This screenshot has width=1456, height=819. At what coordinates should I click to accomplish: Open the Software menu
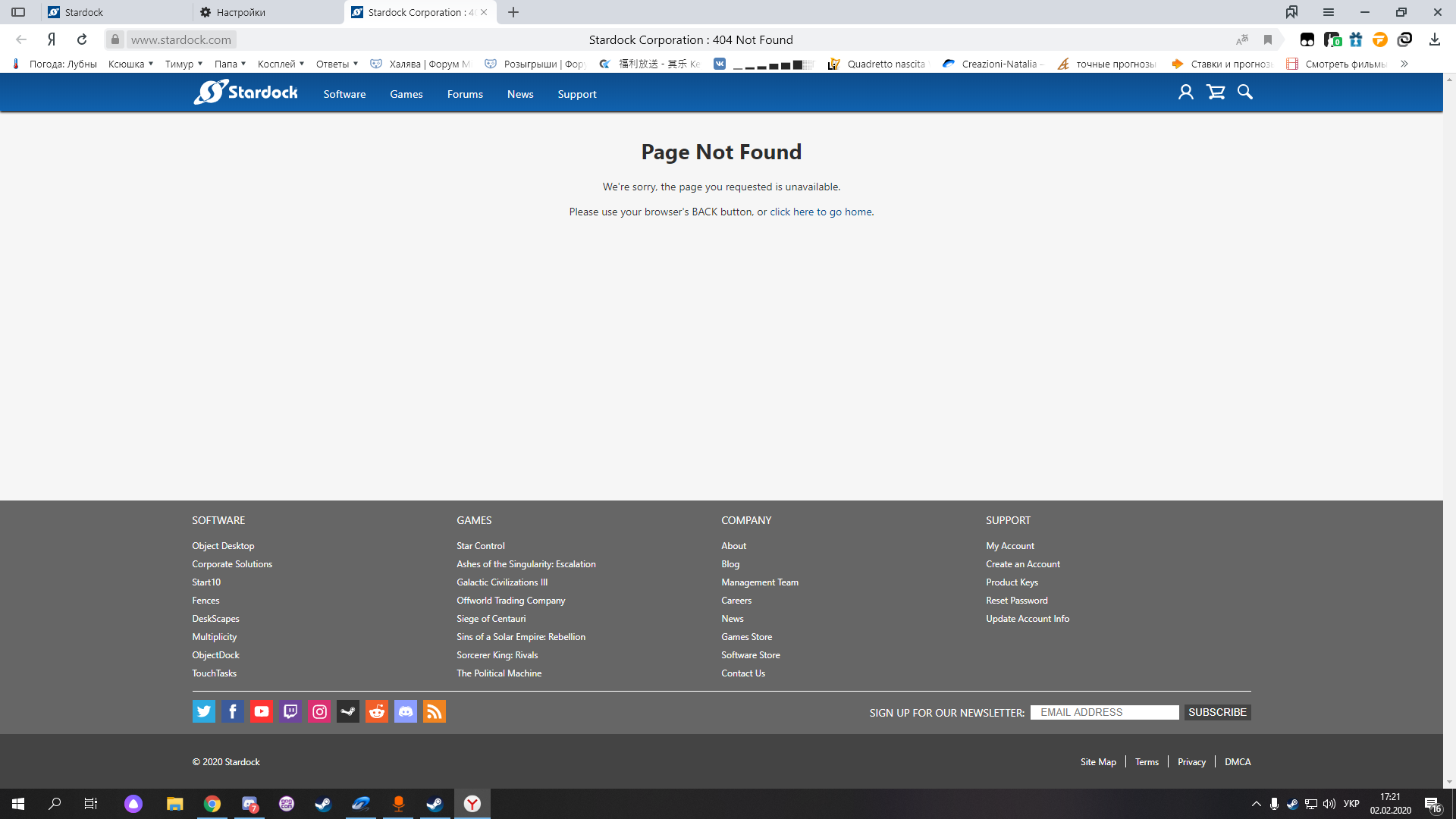[344, 94]
